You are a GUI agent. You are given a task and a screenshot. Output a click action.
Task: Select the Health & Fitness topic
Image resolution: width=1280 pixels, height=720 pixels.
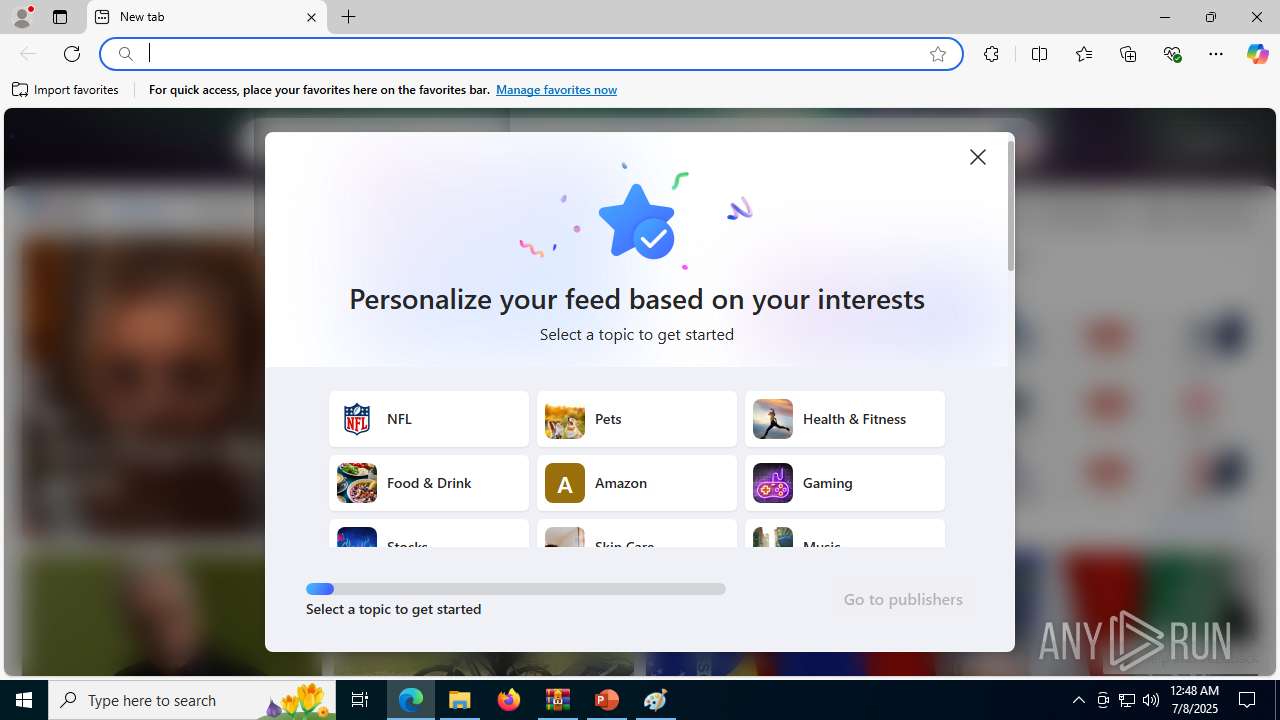845,419
